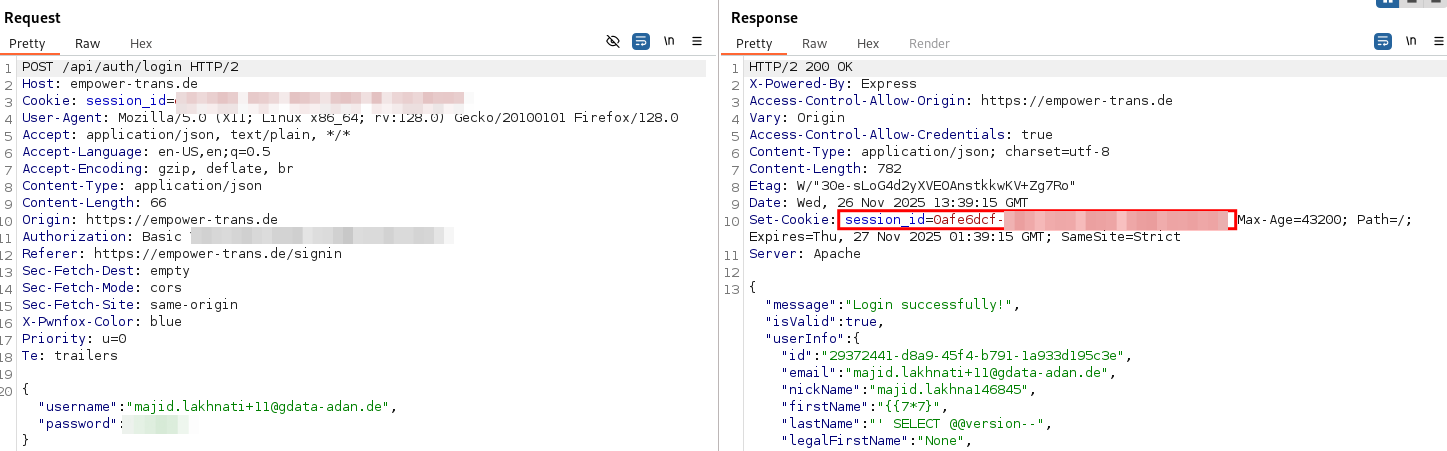Open the Response panel hamburger options menu

click(1439, 41)
